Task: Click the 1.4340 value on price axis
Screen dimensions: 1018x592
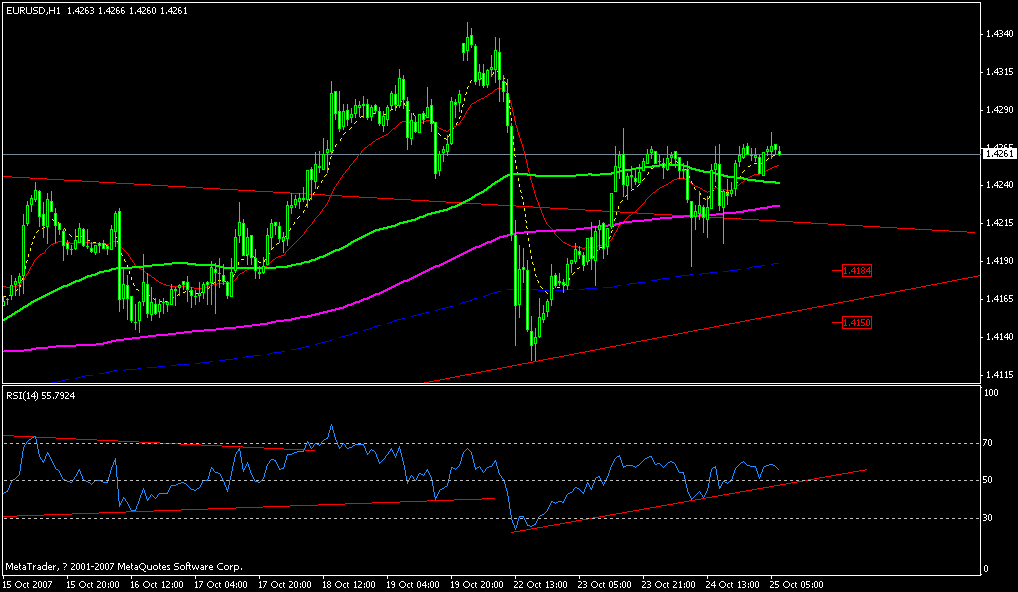Action: pyautogui.click(x=998, y=34)
